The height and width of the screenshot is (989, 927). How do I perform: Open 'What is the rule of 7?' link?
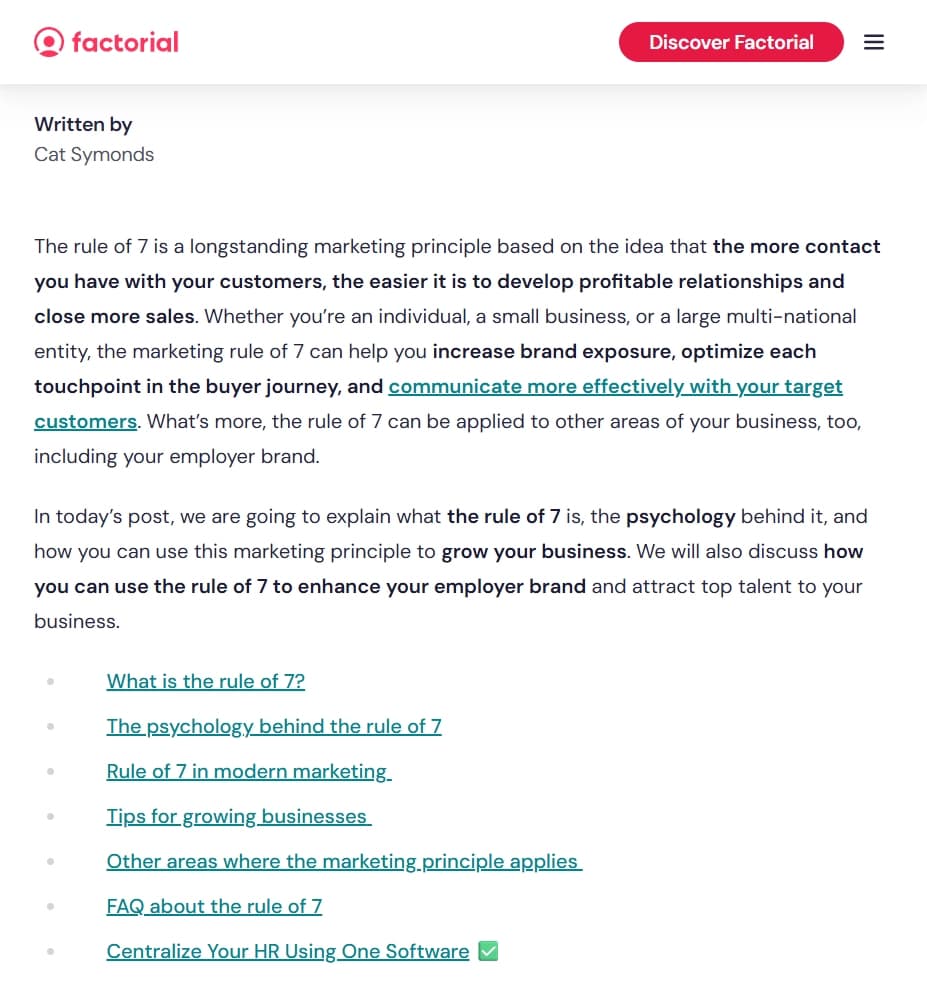pos(205,681)
